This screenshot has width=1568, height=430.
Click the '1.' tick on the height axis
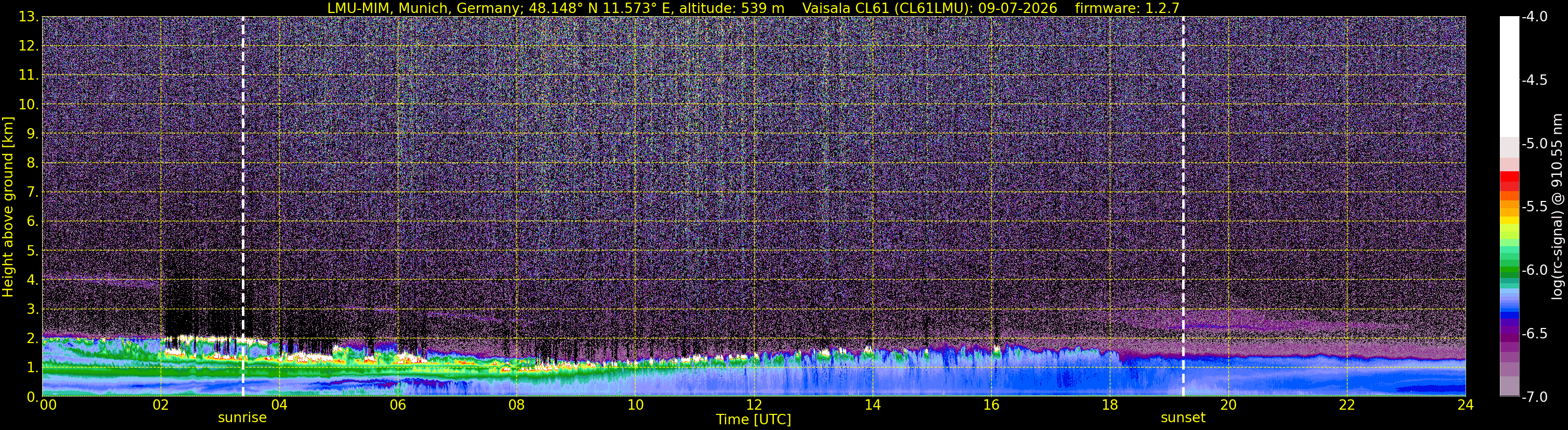click(x=33, y=368)
